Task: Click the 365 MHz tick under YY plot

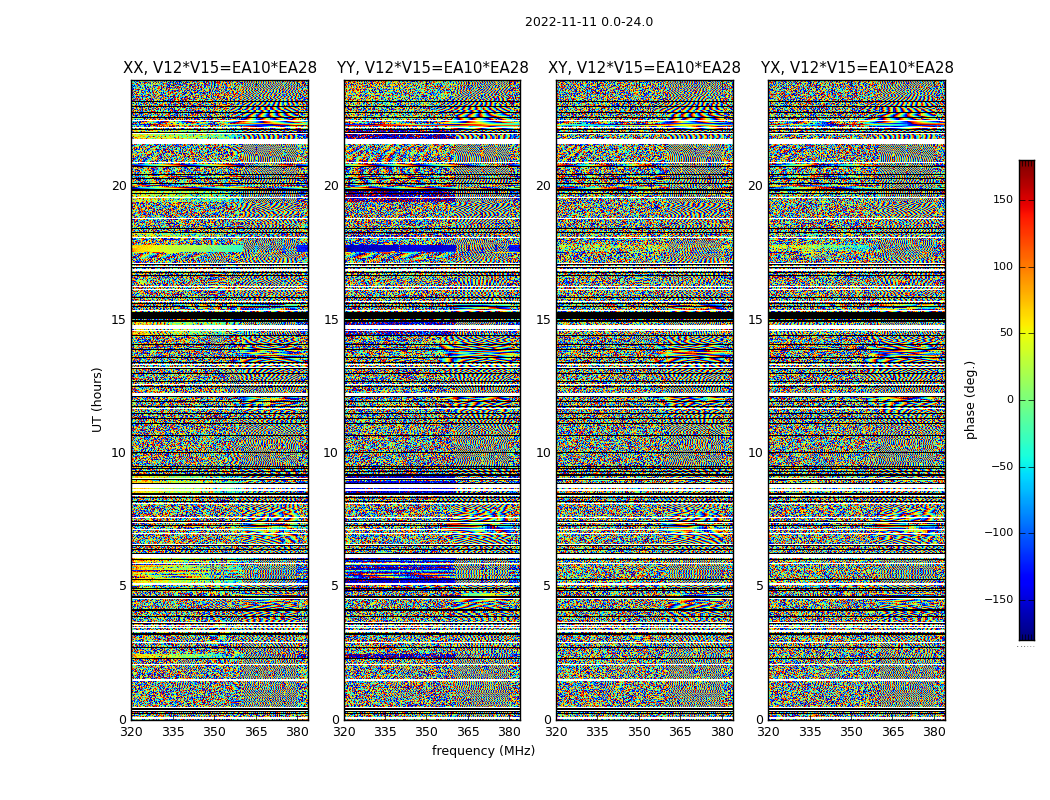Action: [468, 732]
